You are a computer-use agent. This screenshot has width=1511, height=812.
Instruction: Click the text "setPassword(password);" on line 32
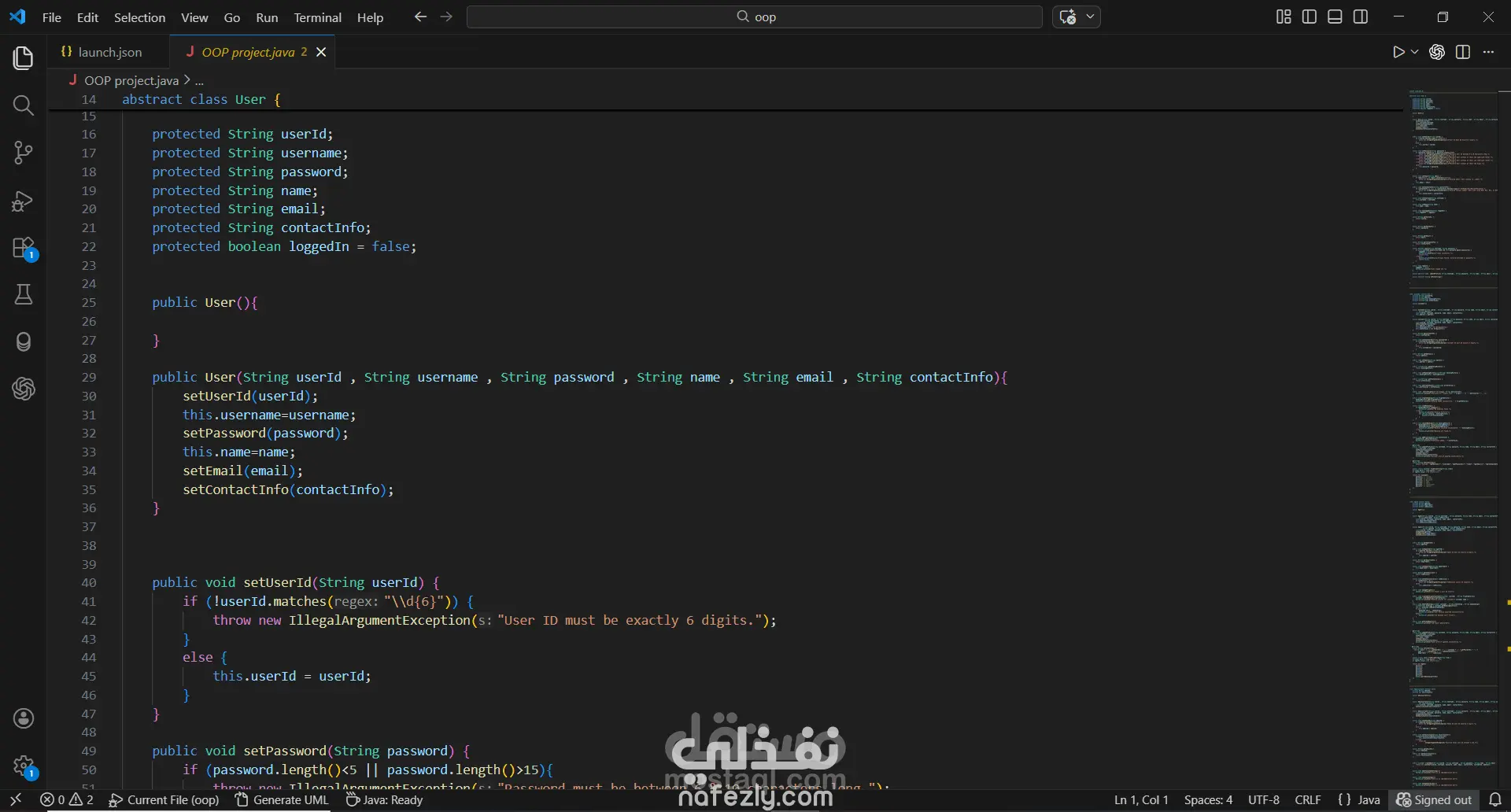(x=265, y=434)
